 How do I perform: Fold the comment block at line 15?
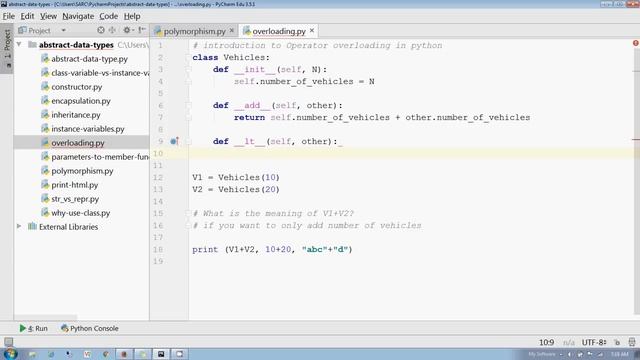(x=189, y=213)
